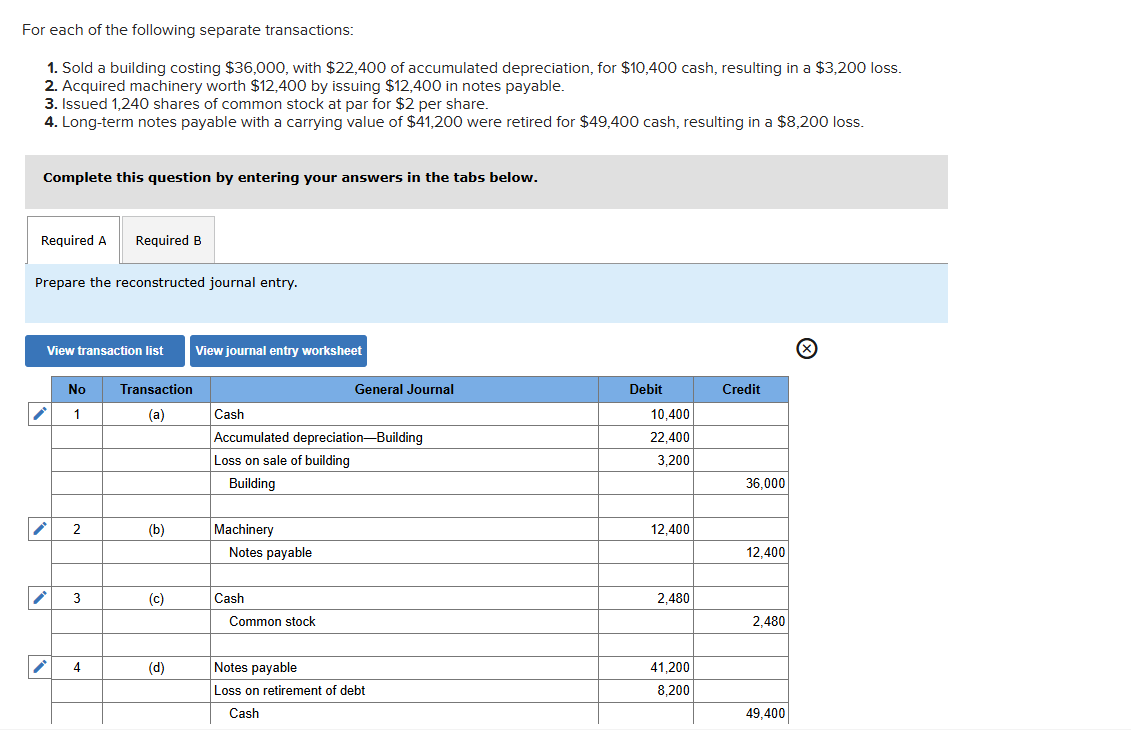The image size is (1131, 733).
Task: Click the View journal entry worksheet button
Action: point(278,351)
